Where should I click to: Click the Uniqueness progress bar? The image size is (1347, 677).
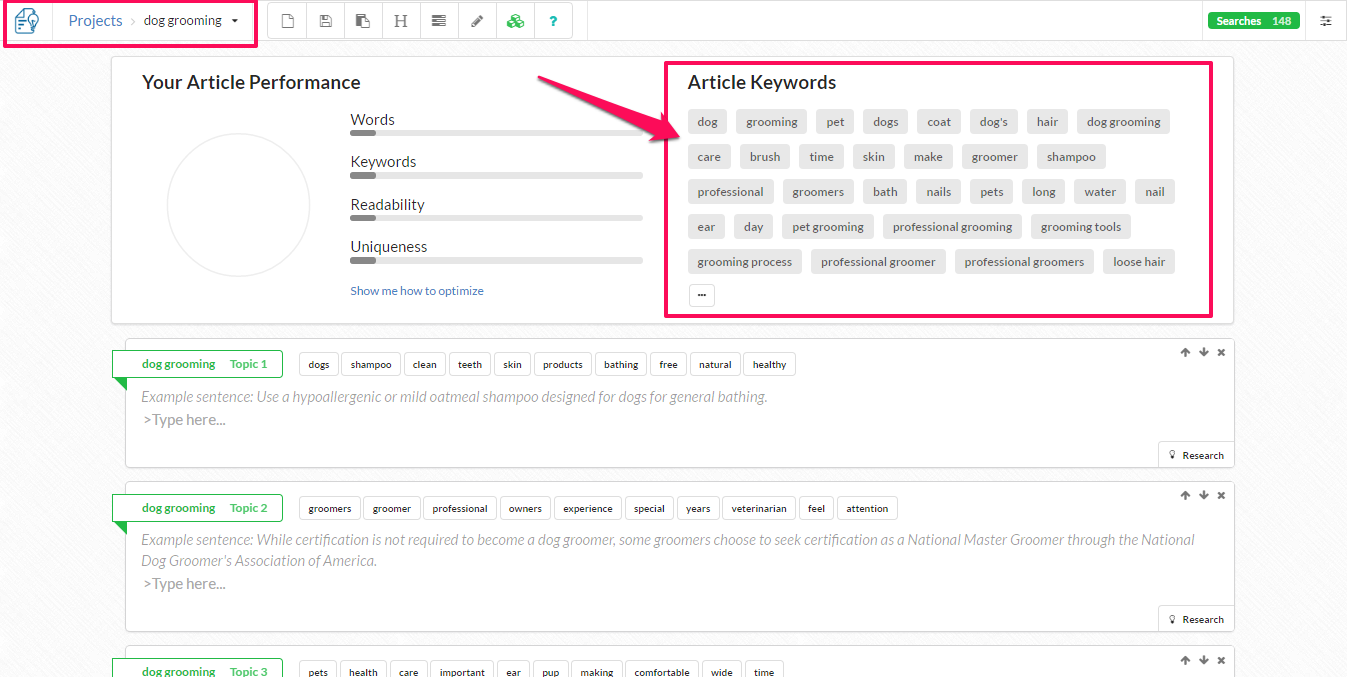click(496, 260)
